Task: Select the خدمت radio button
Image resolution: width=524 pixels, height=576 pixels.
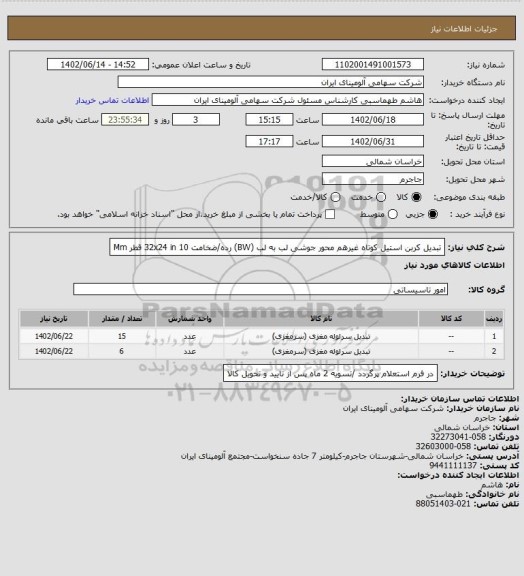Action: tap(381, 197)
